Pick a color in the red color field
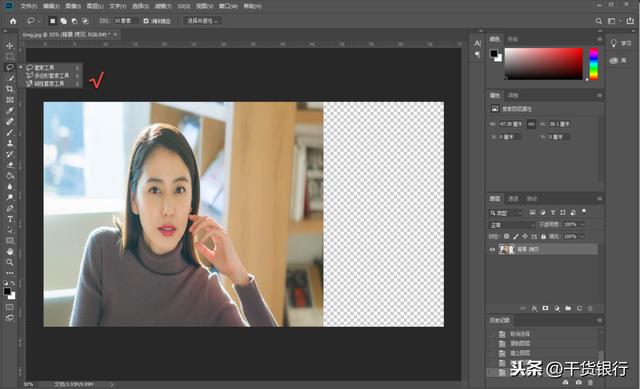The image size is (640, 389). [544, 64]
